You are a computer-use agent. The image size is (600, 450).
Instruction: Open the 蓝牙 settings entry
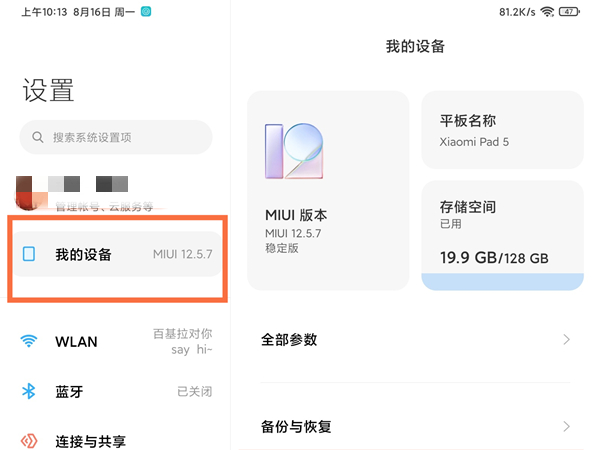pyautogui.click(x=116, y=391)
